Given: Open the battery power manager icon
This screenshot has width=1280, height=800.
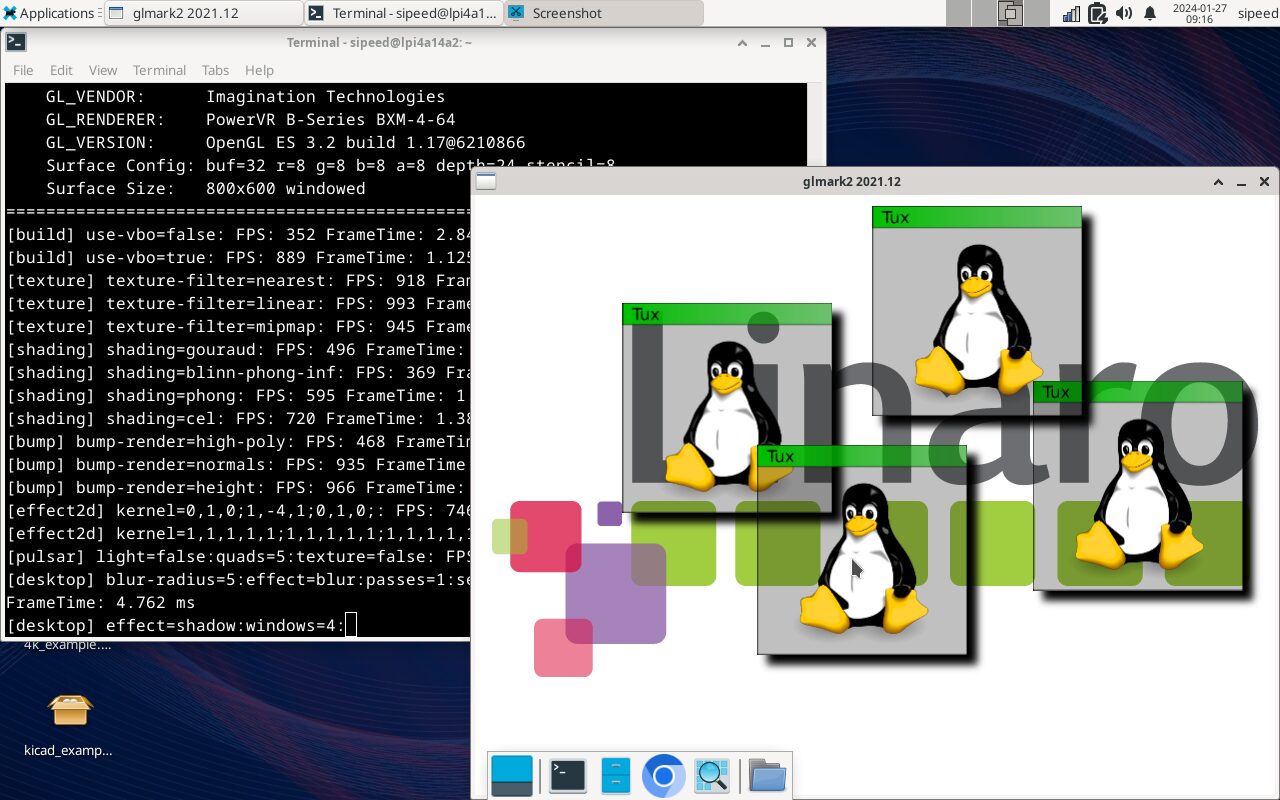Looking at the screenshot, I should [x=1097, y=13].
